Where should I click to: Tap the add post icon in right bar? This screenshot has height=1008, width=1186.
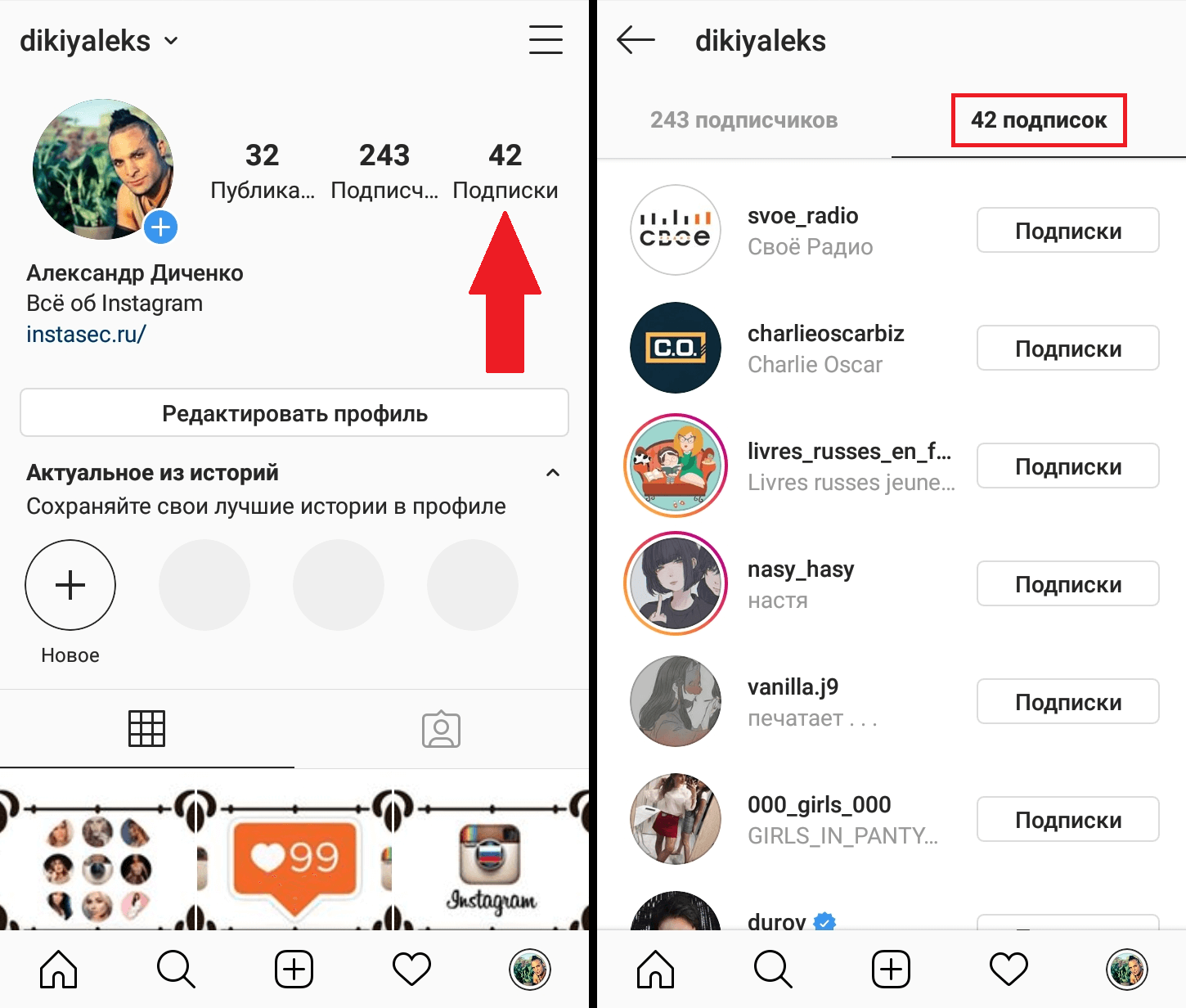tap(891, 970)
